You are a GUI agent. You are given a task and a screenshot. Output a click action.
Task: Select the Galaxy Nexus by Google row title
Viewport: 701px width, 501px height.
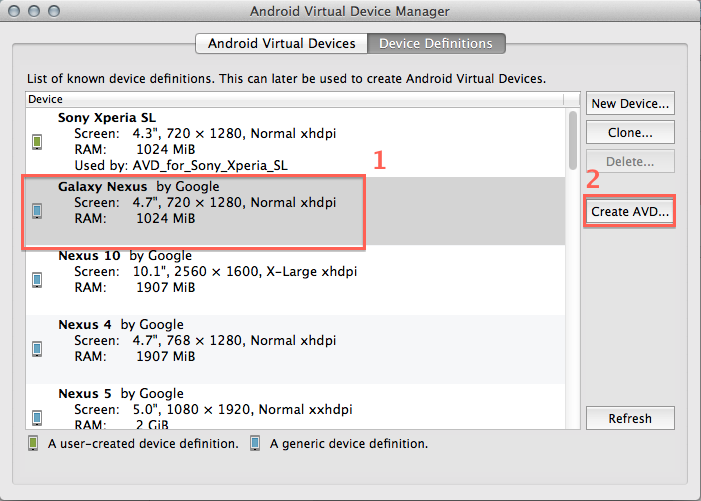[139, 186]
